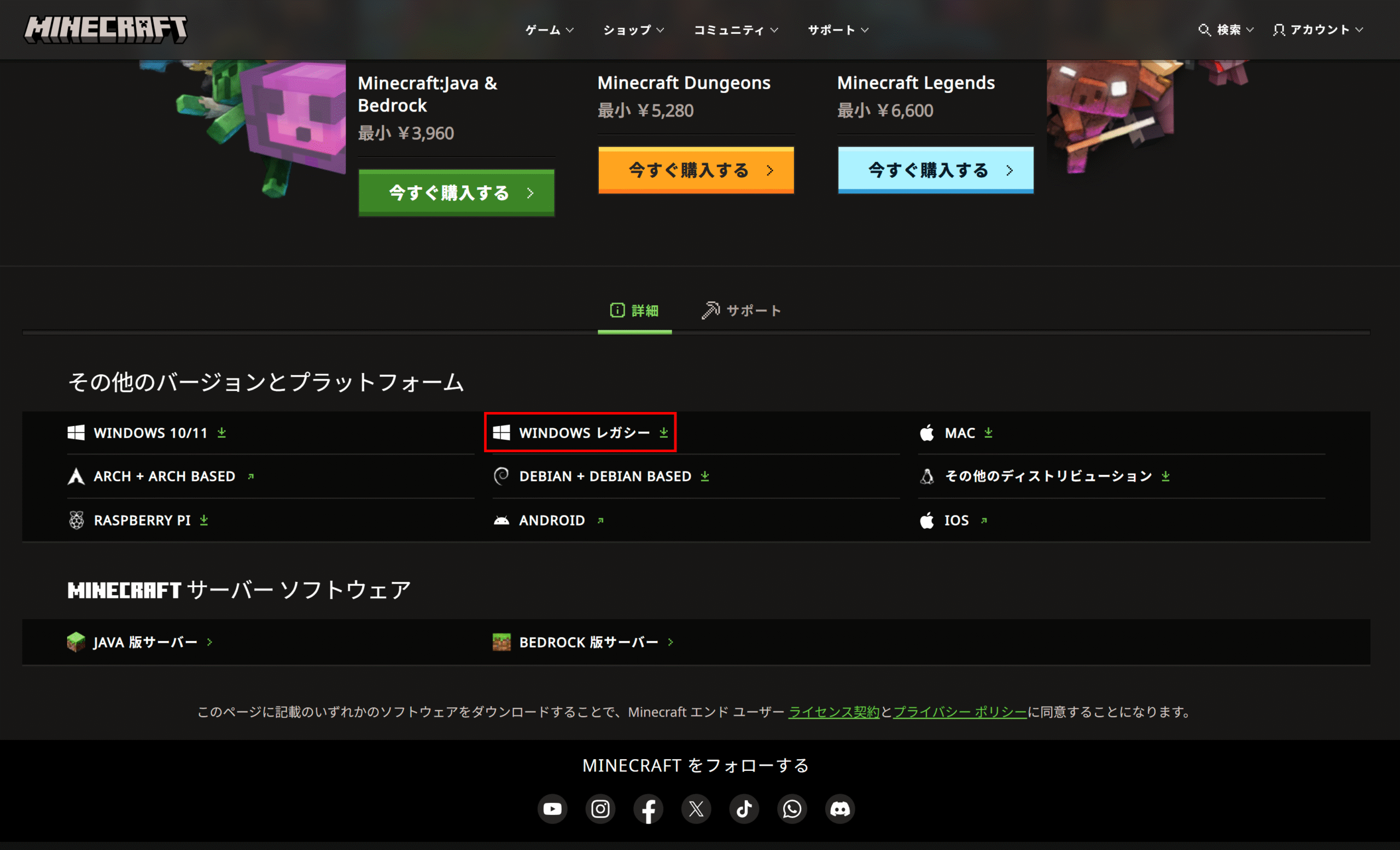Open the Instagram social icon
1400x850 pixels.
tap(600, 808)
